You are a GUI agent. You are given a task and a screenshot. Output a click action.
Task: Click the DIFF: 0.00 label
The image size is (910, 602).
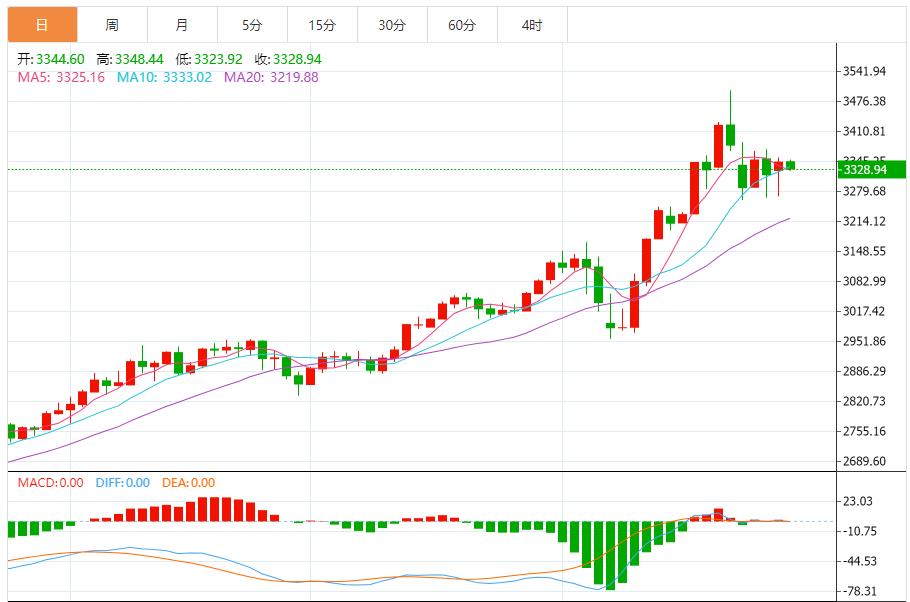[x=122, y=483]
